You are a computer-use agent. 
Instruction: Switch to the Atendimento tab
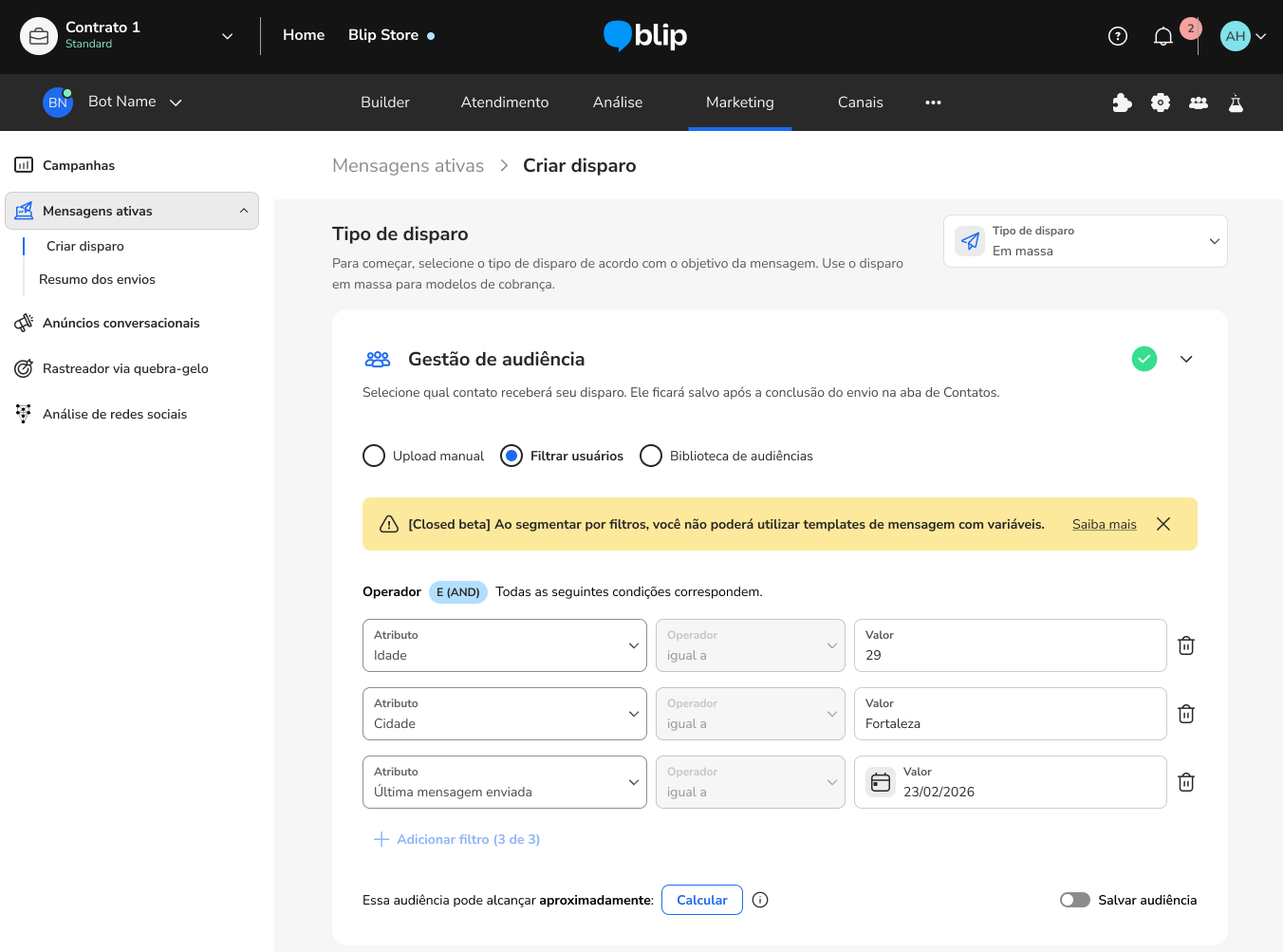(504, 103)
